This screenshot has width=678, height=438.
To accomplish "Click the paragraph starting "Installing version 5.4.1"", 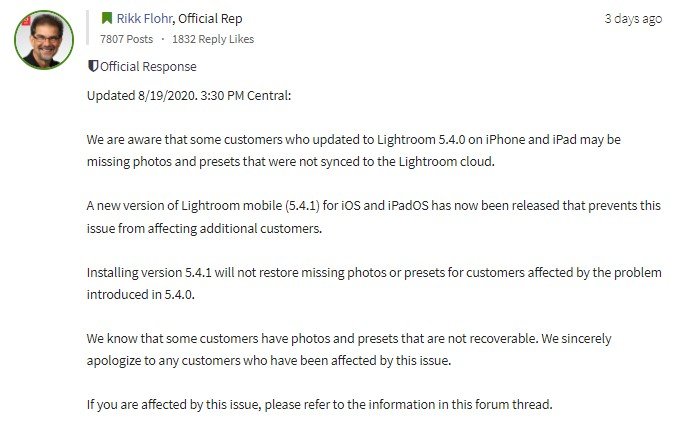I will click(x=374, y=284).
